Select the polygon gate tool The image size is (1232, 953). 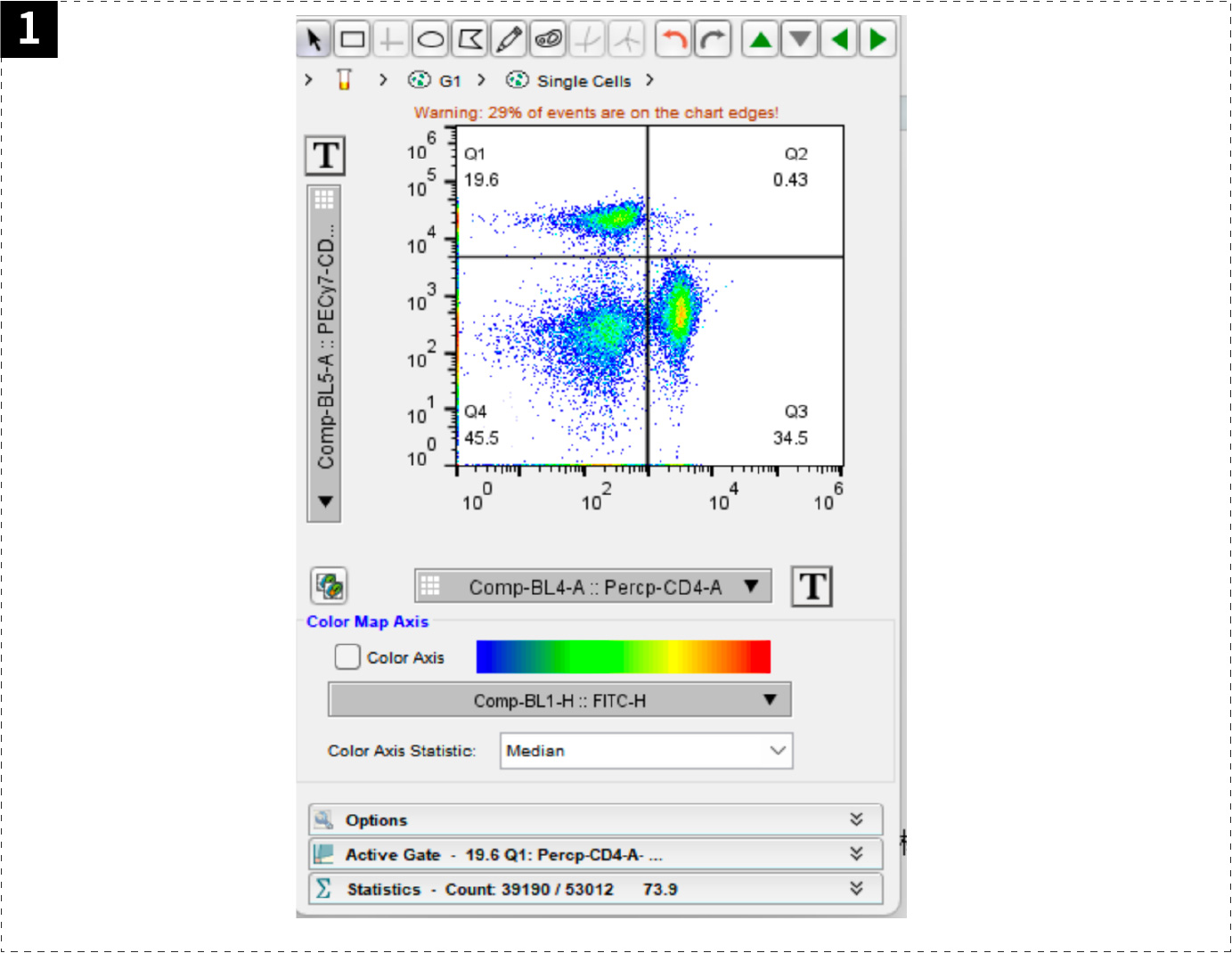pyautogui.click(x=469, y=39)
